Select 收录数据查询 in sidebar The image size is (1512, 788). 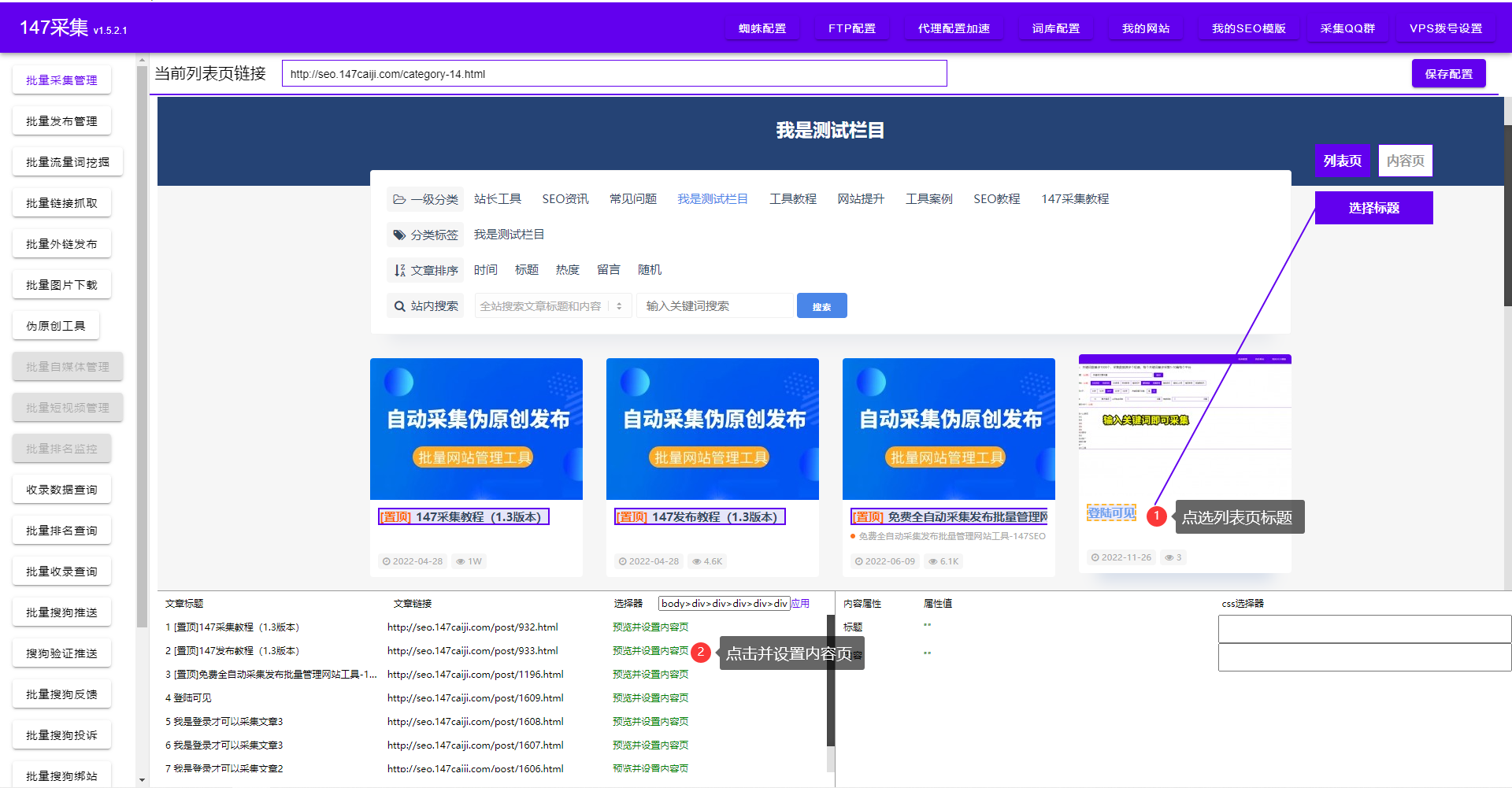click(x=61, y=490)
